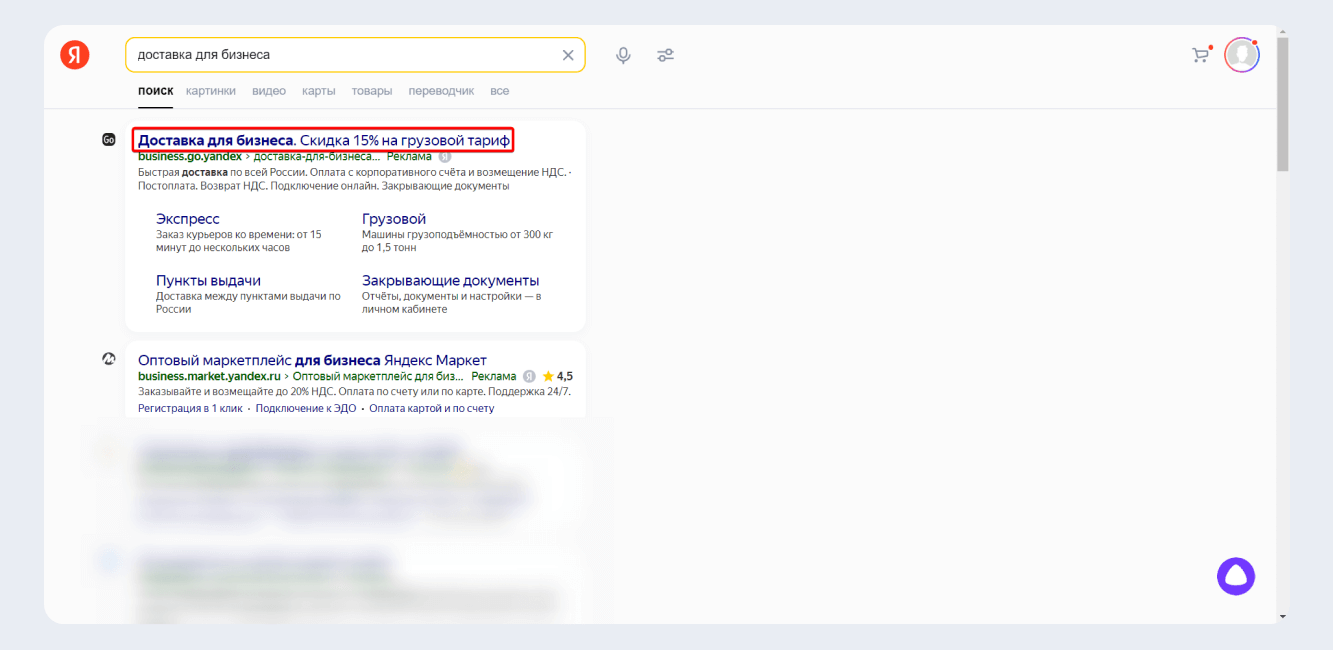Select the поиск tab
Image resolution: width=1333 pixels, height=650 pixels.
click(155, 91)
